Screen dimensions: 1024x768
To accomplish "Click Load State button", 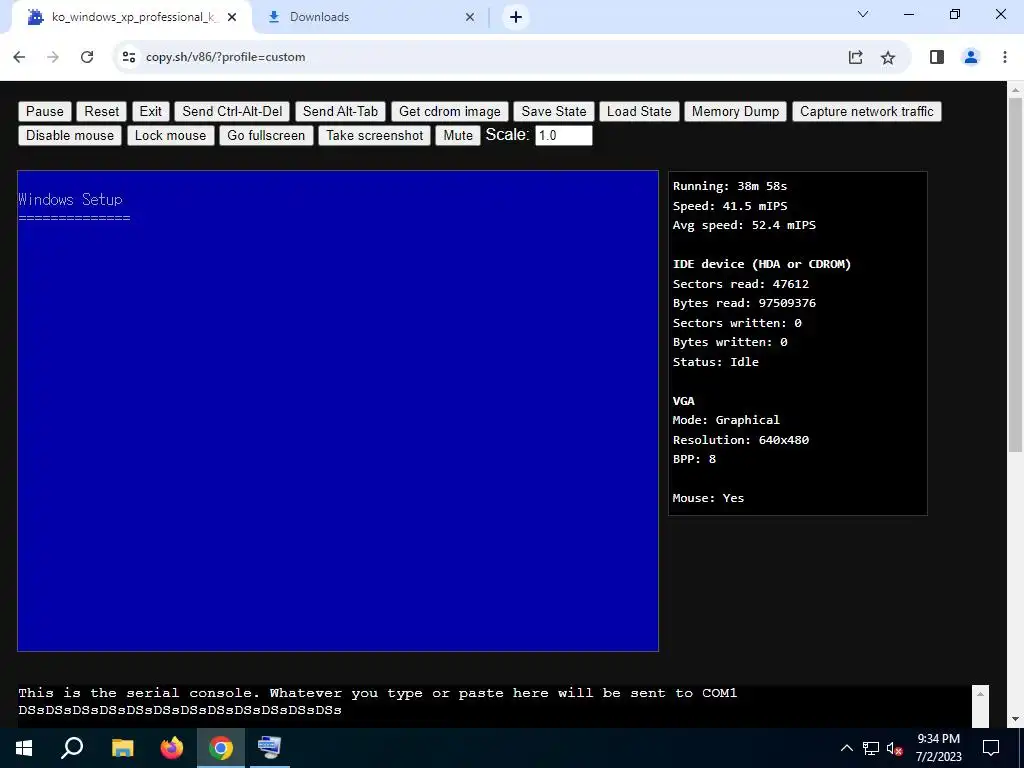I will pos(639,111).
